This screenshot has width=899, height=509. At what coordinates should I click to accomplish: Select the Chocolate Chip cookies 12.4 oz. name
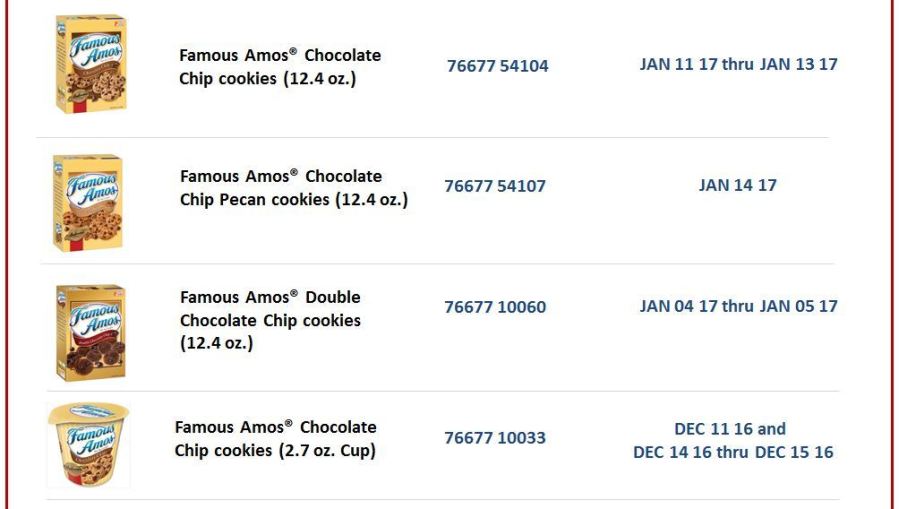point(280,66)
